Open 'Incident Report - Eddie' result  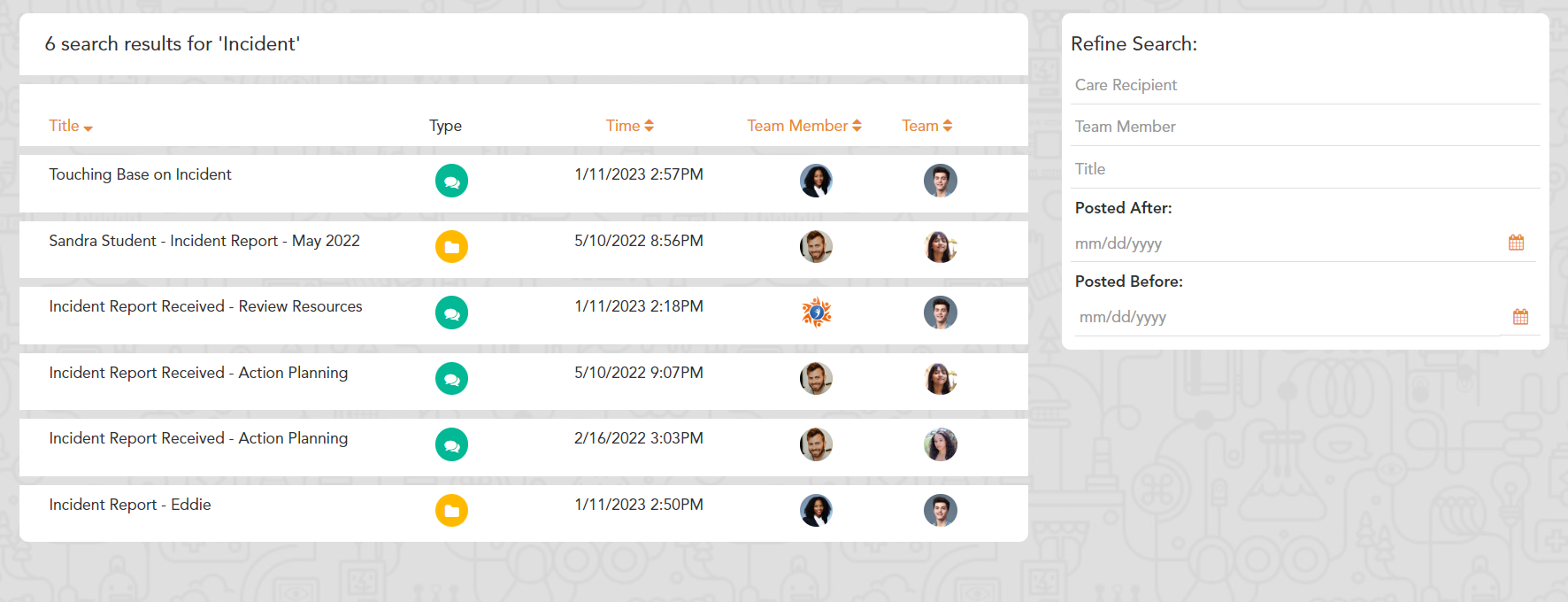click(130, 505)
